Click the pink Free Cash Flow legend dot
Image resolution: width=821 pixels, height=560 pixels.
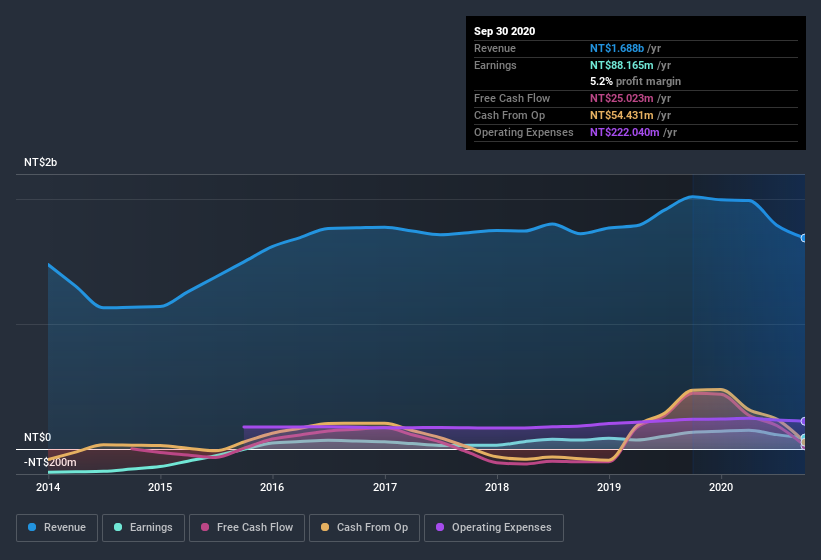tap(205, 527)
